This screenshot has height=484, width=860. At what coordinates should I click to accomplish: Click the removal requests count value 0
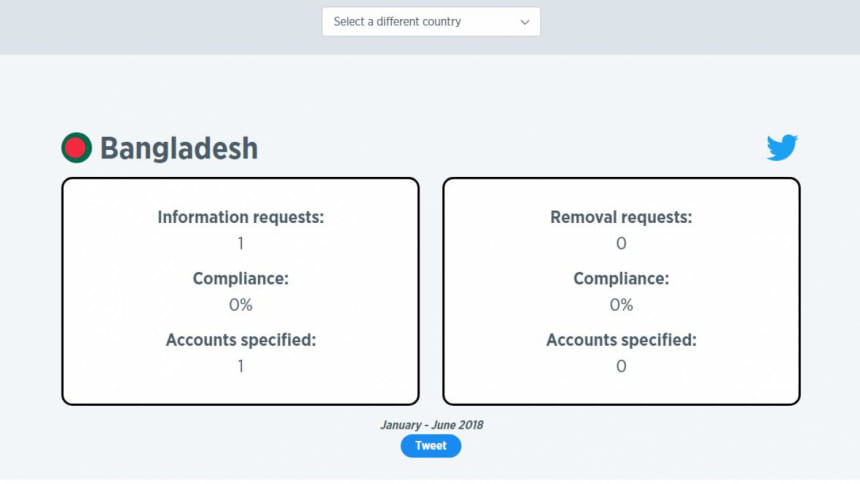point(621,243)
